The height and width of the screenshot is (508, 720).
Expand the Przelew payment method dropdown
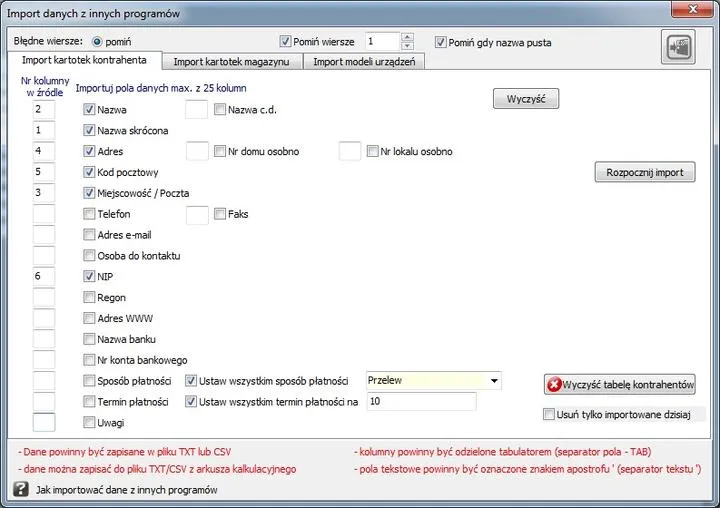pos(493,381)
